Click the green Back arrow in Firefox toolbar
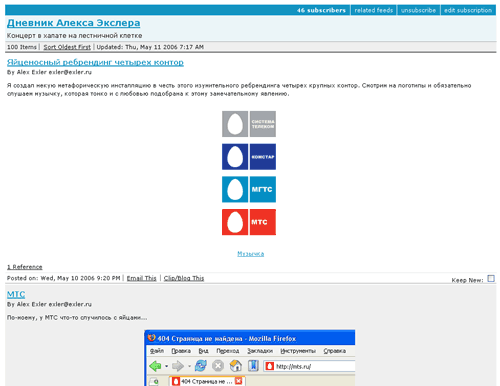This screenshot has width=500, height=386. tap(155, 366)
